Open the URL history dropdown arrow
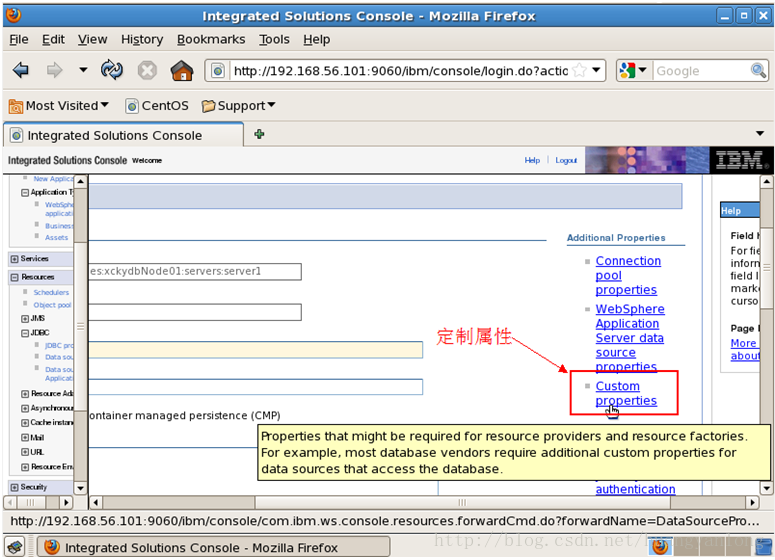This screenshot has width=775, height=560. click(x=597, y=70)
